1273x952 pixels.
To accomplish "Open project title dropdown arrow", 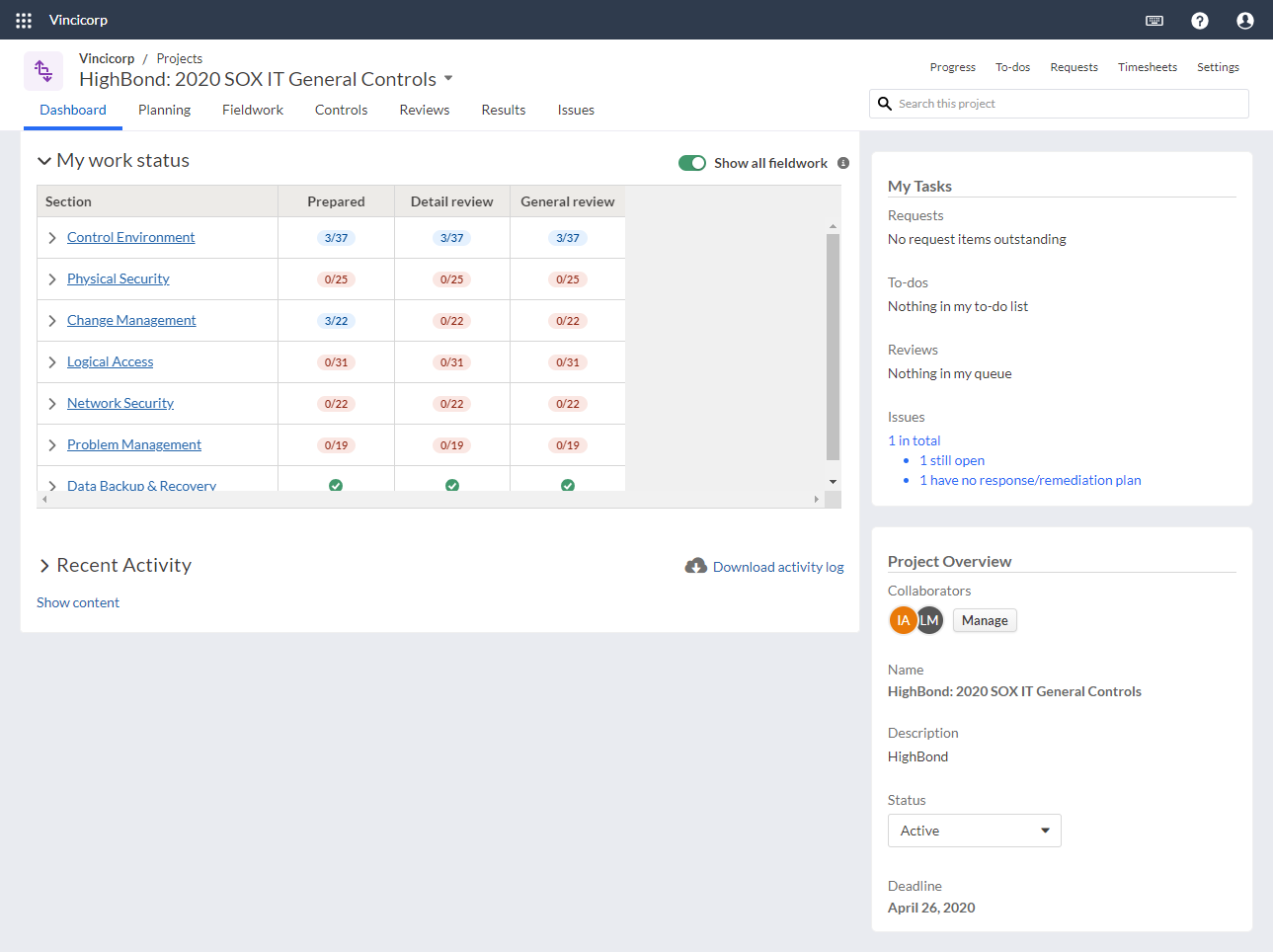I will [x=448, y=78].
